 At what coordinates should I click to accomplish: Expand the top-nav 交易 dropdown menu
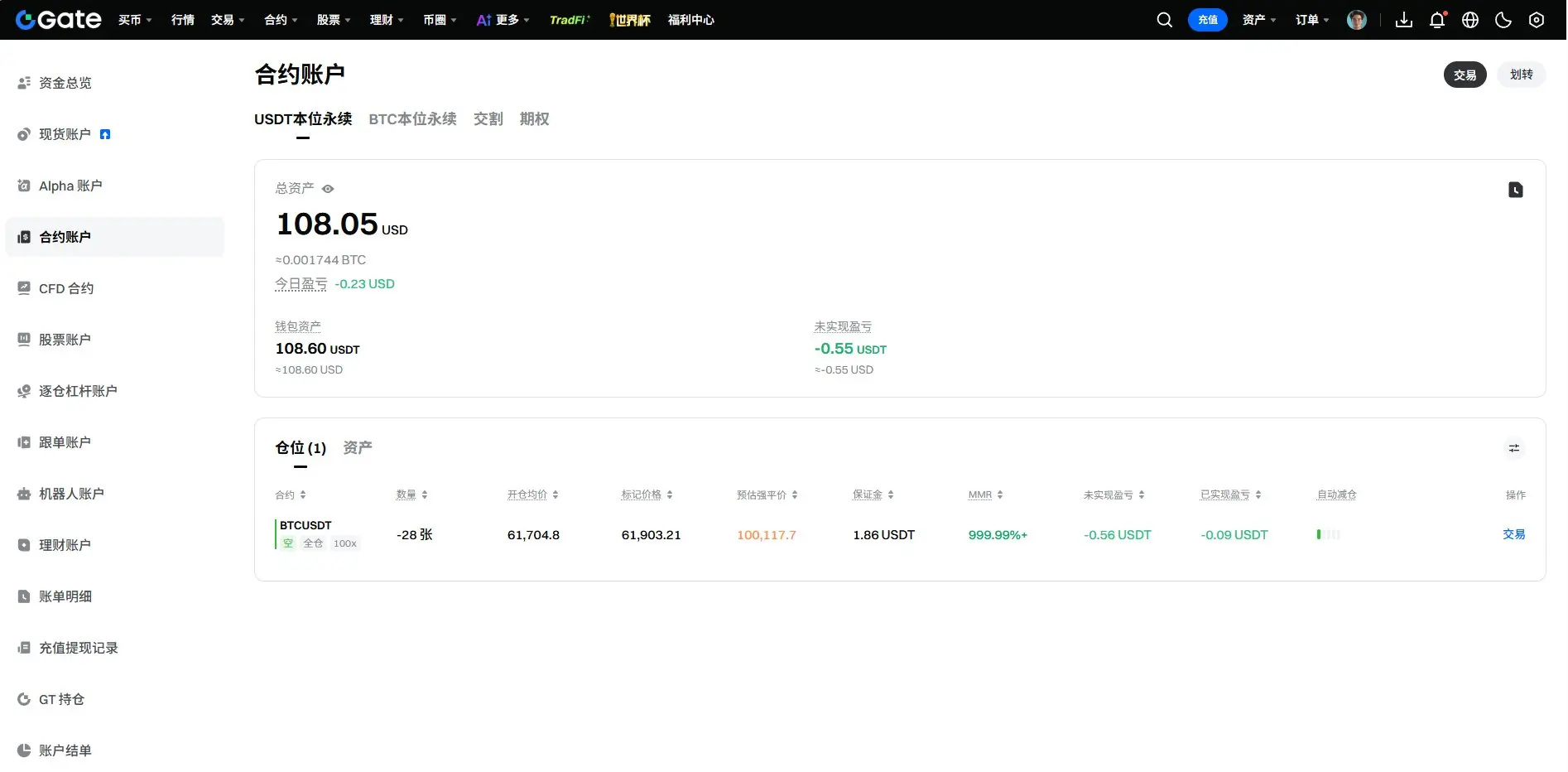228,20
